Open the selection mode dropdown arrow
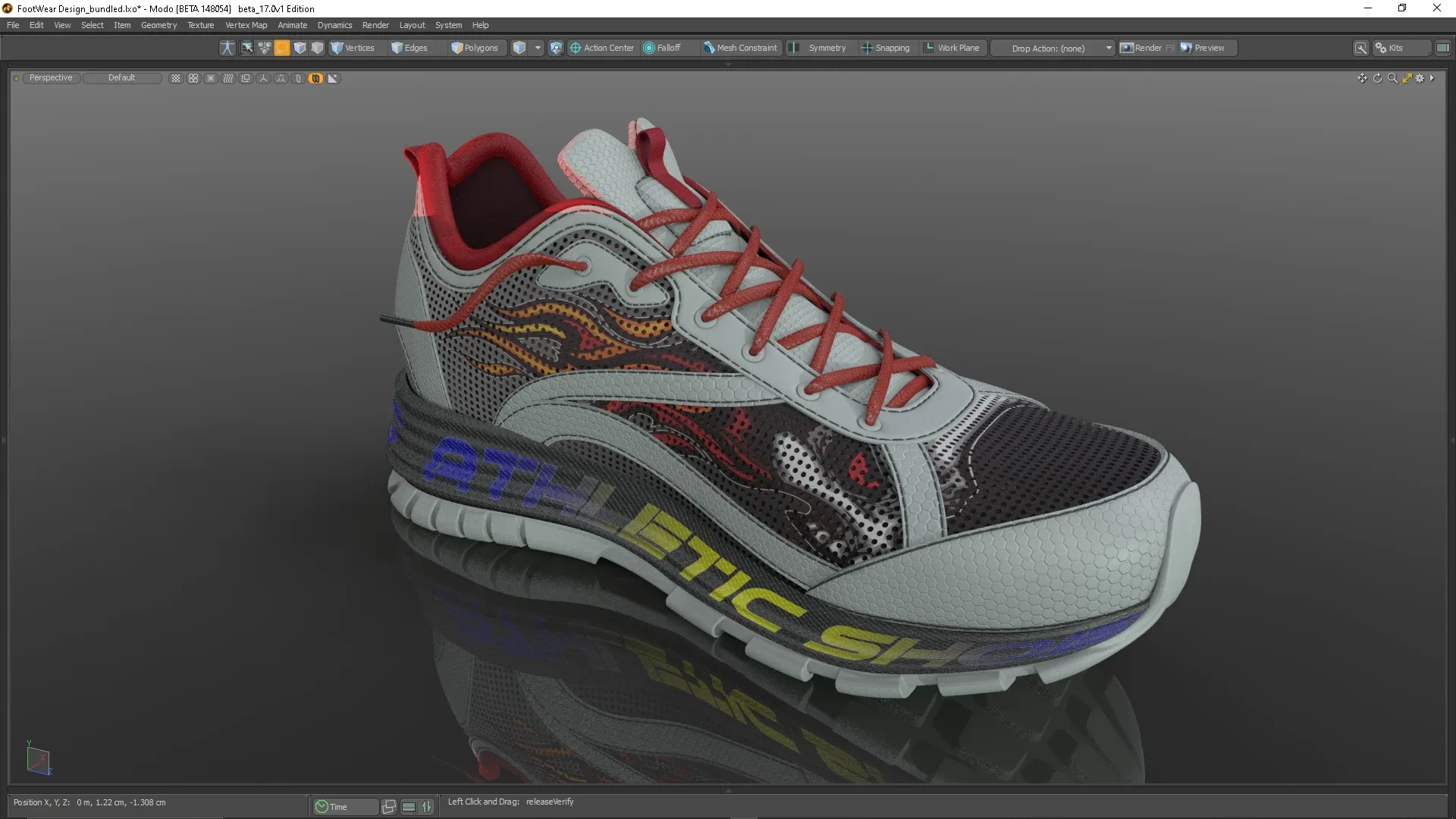The width and height of the screenshot is (1456, 819). [x=538, y=48]
